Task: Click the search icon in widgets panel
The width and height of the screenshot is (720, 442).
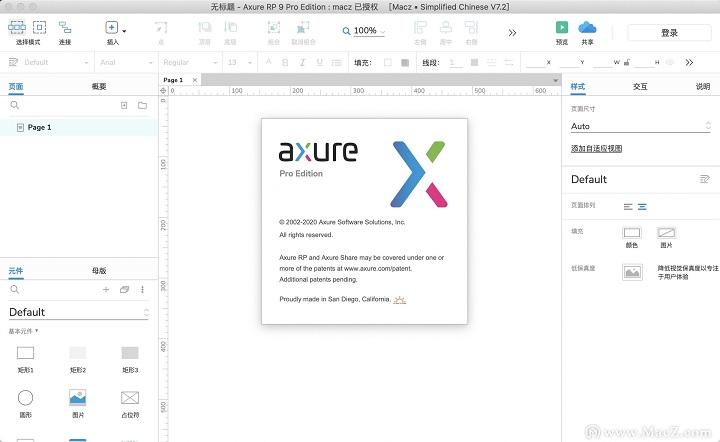Action: point(15,289)
